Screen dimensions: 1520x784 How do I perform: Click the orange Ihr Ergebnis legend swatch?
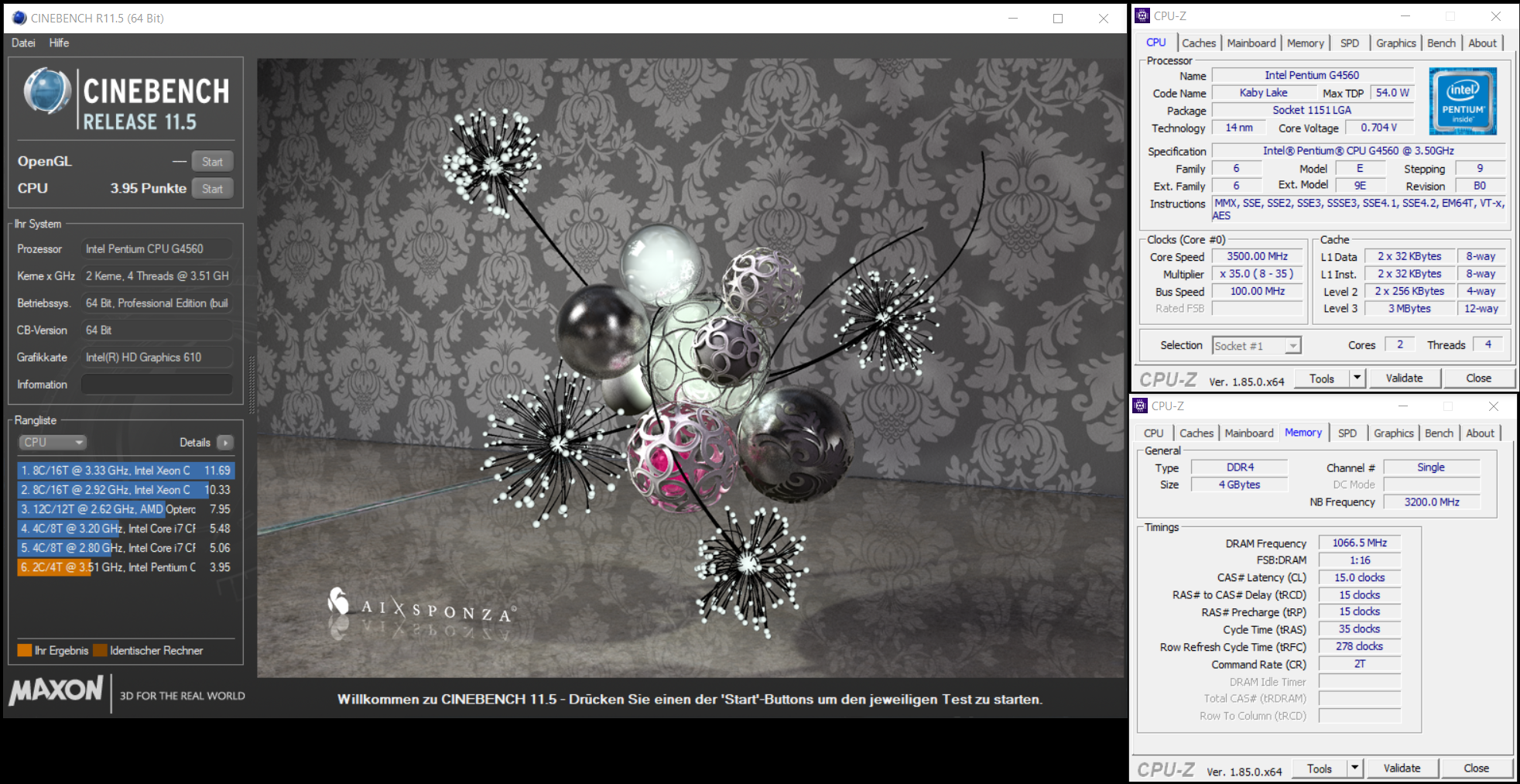[x=25, y=650]
